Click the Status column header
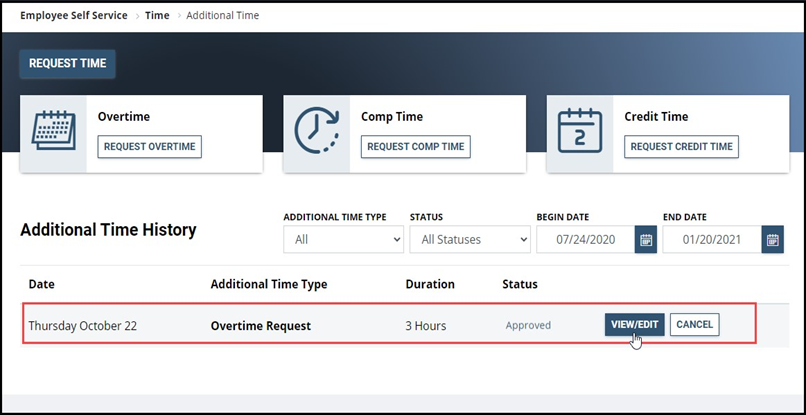Viewport: 806px width, 415px height. (x=520, y=284)
